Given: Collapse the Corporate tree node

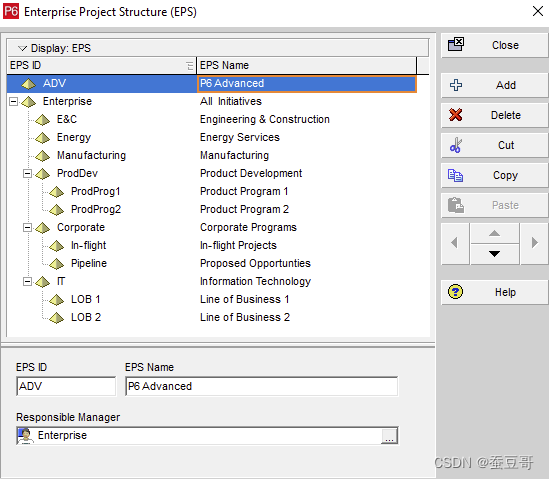Looking at the screenshot, I should (x=27, y=228).
